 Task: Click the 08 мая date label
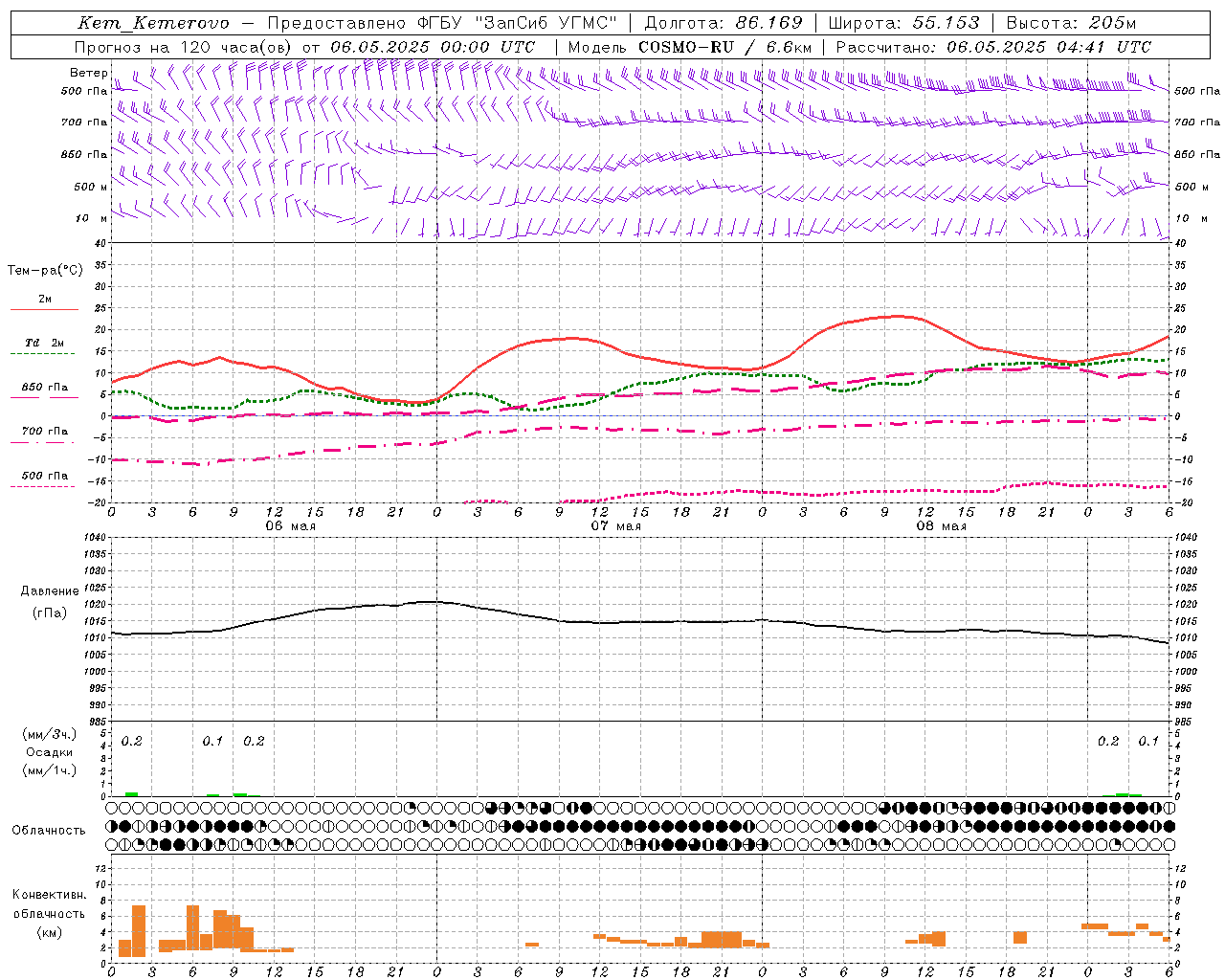(x=941, y=526)
